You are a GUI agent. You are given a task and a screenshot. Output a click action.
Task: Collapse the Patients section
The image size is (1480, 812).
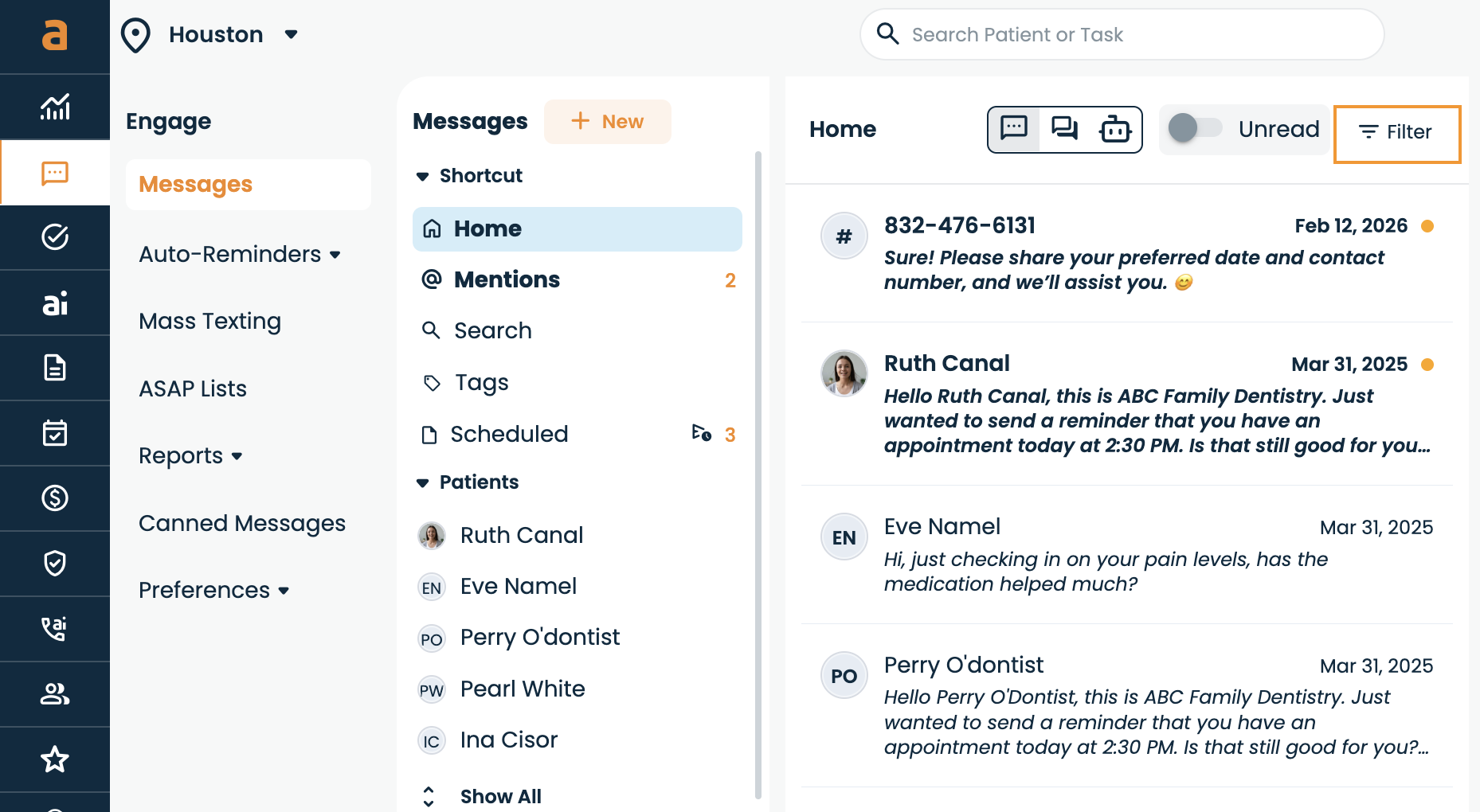[422, 482]
